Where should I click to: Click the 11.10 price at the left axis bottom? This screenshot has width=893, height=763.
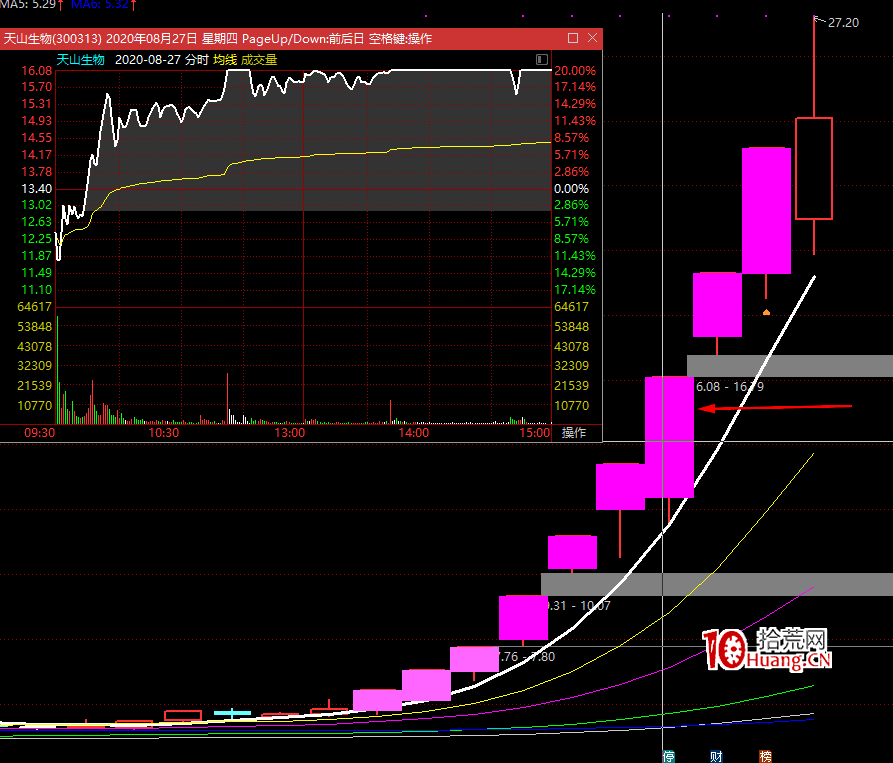(x=36, y=289)
